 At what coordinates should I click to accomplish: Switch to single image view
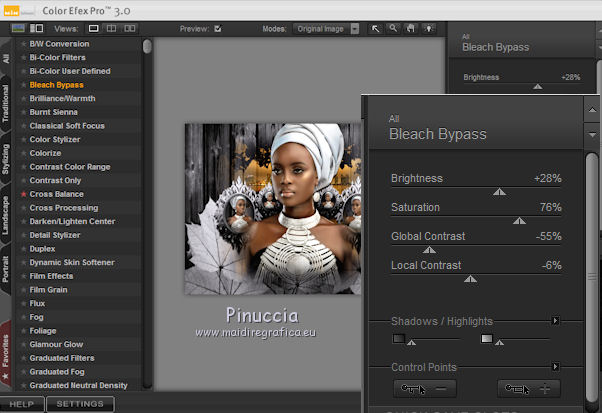click(94, 28)
